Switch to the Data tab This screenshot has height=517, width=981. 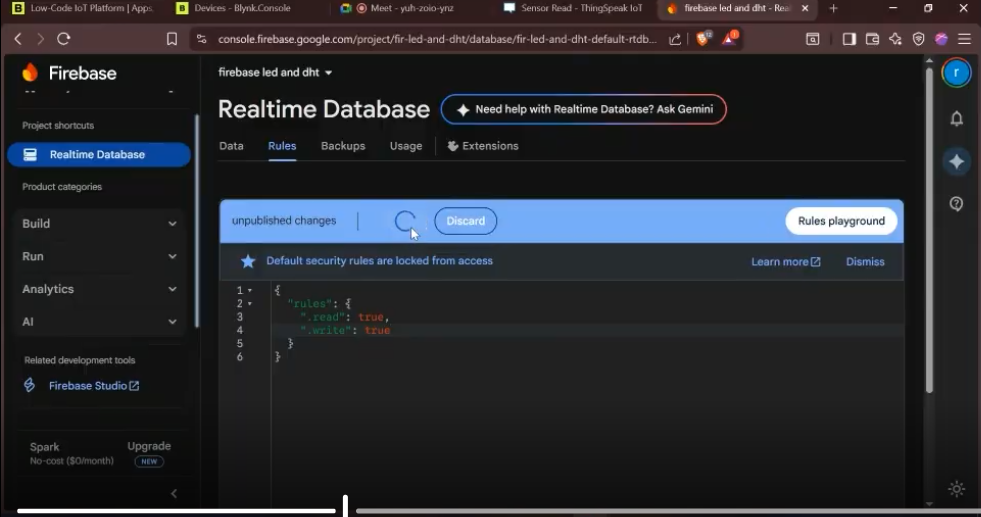coord(231,146)
